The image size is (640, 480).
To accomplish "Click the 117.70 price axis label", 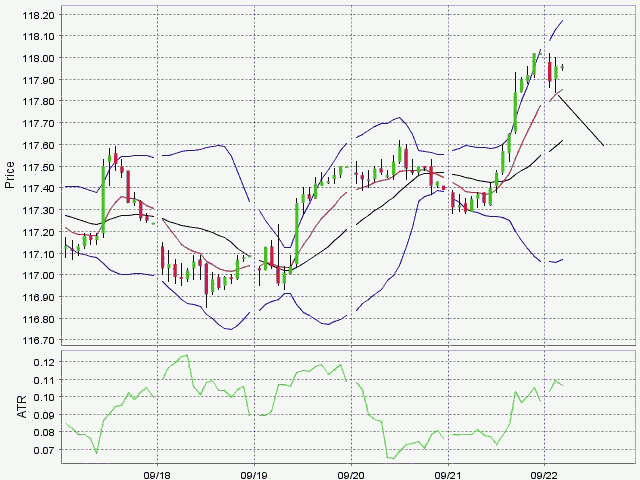I will pyautogui.click(x=39, y=123).
